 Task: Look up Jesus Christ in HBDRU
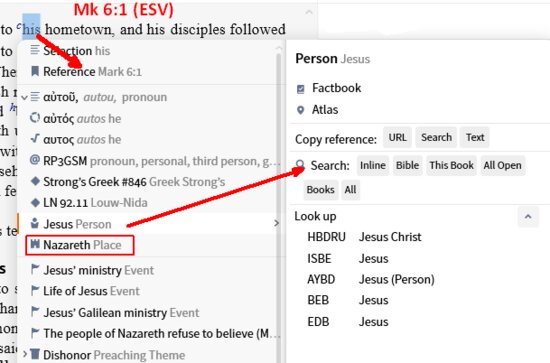364,237
